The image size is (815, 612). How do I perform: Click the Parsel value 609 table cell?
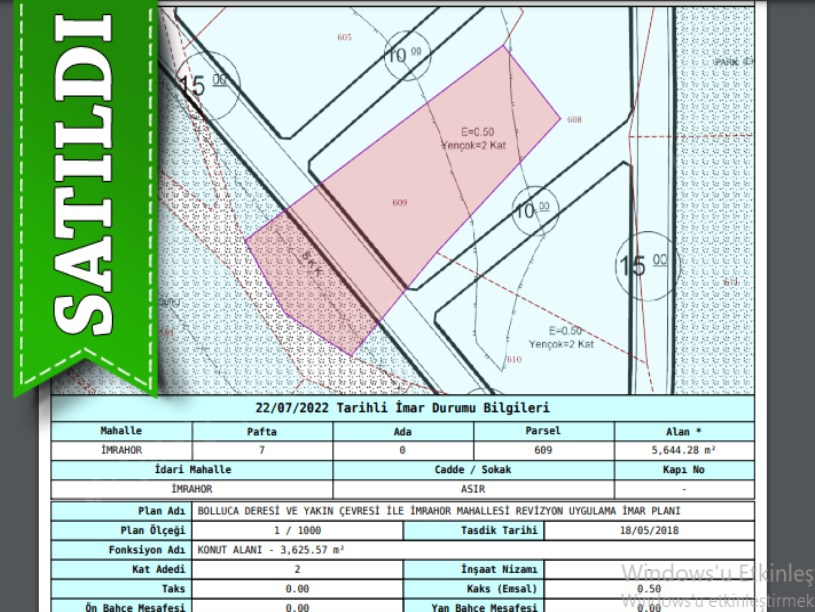click(543, 451)
